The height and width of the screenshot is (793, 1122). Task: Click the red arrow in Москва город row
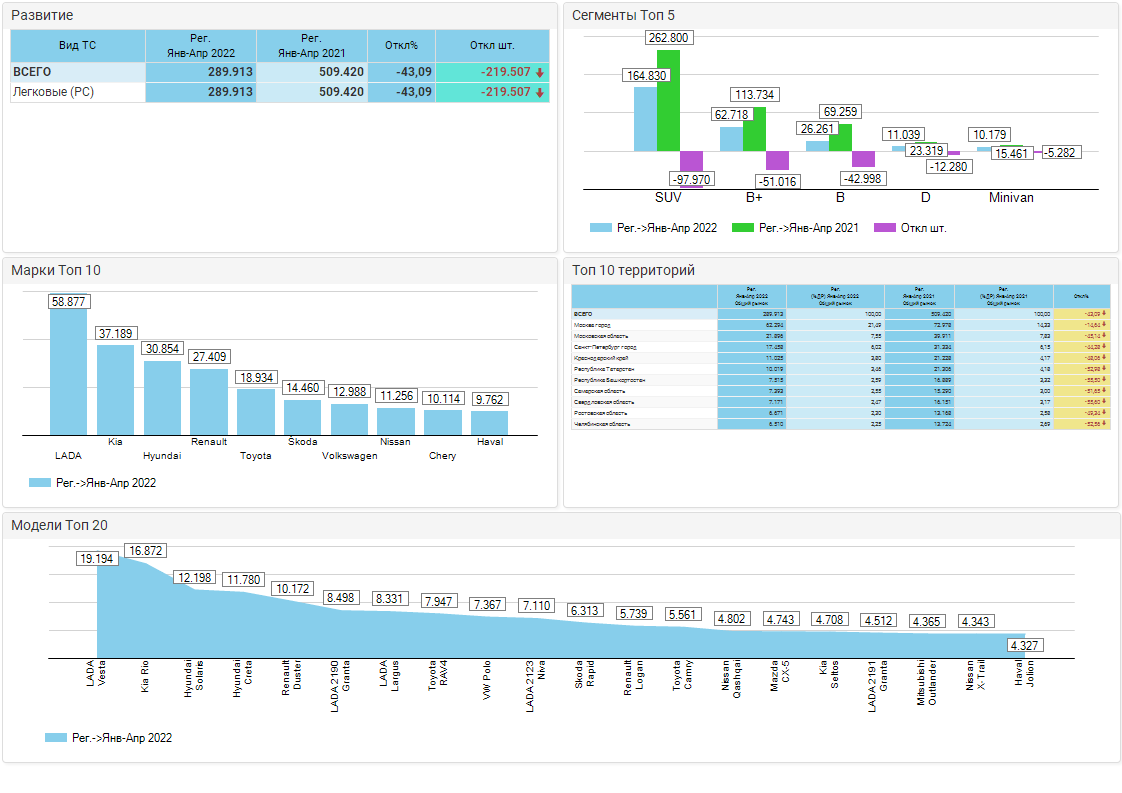(x=1104, y=325)
